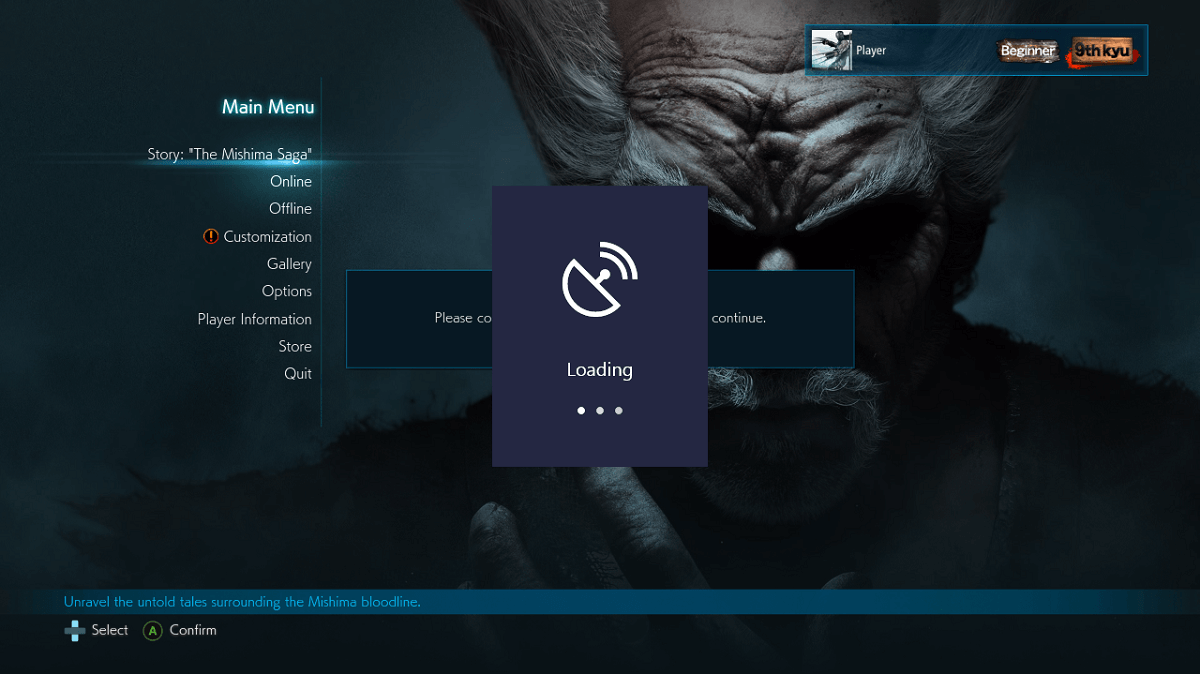Image resolution: width=1200 pixels, height=674 pixels.
Task: Click the three loading progress dots
Action: (x=600, y=410)
